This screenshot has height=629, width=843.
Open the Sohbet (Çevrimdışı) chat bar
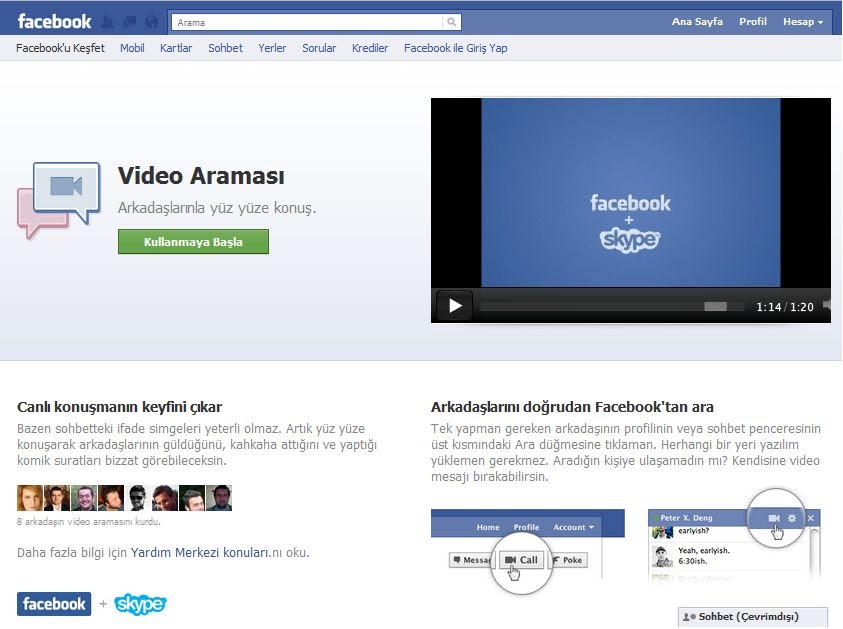pyautogui.click(x=753, y=617)
